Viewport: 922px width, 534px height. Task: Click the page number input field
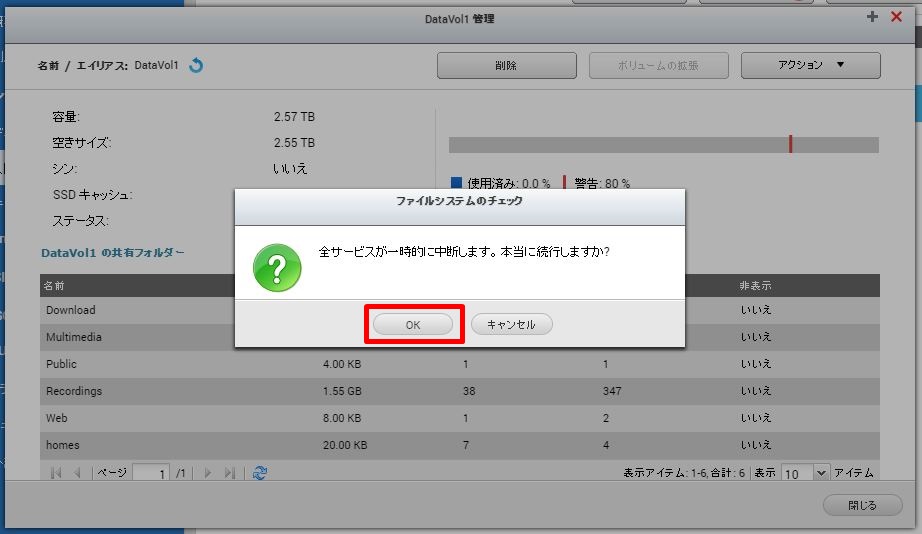(x=151, y=473)
